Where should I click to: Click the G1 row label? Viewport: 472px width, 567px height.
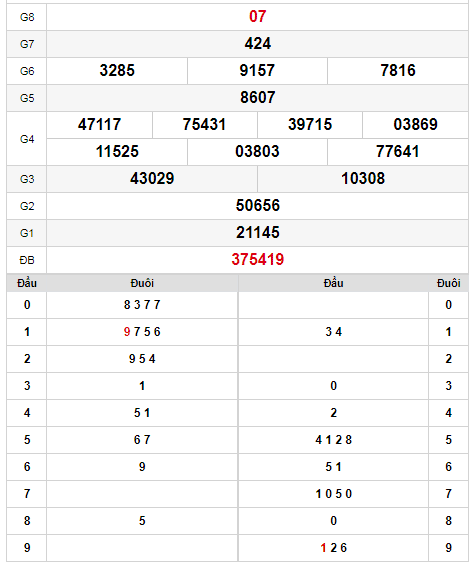point(27,233)
